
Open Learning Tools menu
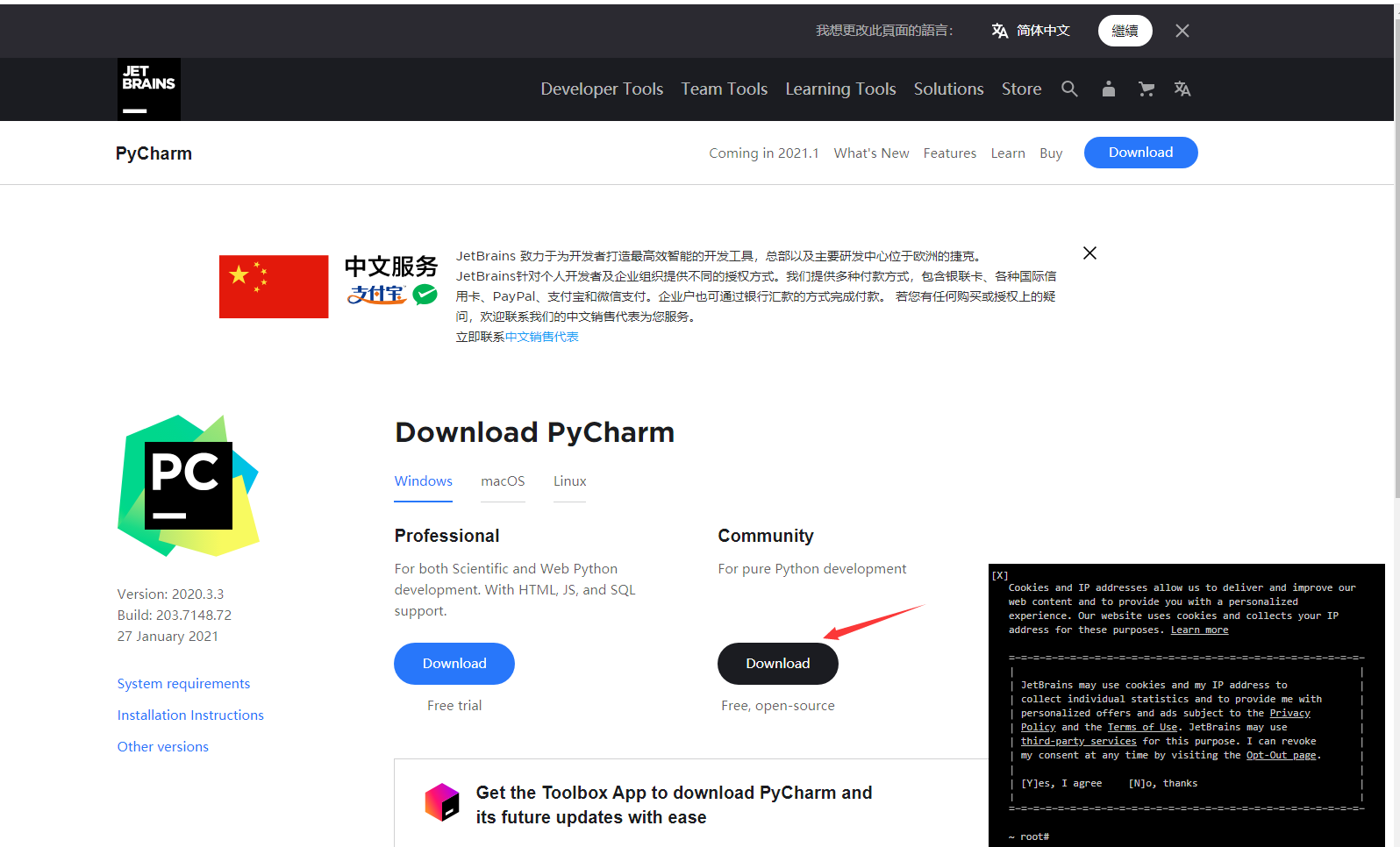(x=840, y=89)
